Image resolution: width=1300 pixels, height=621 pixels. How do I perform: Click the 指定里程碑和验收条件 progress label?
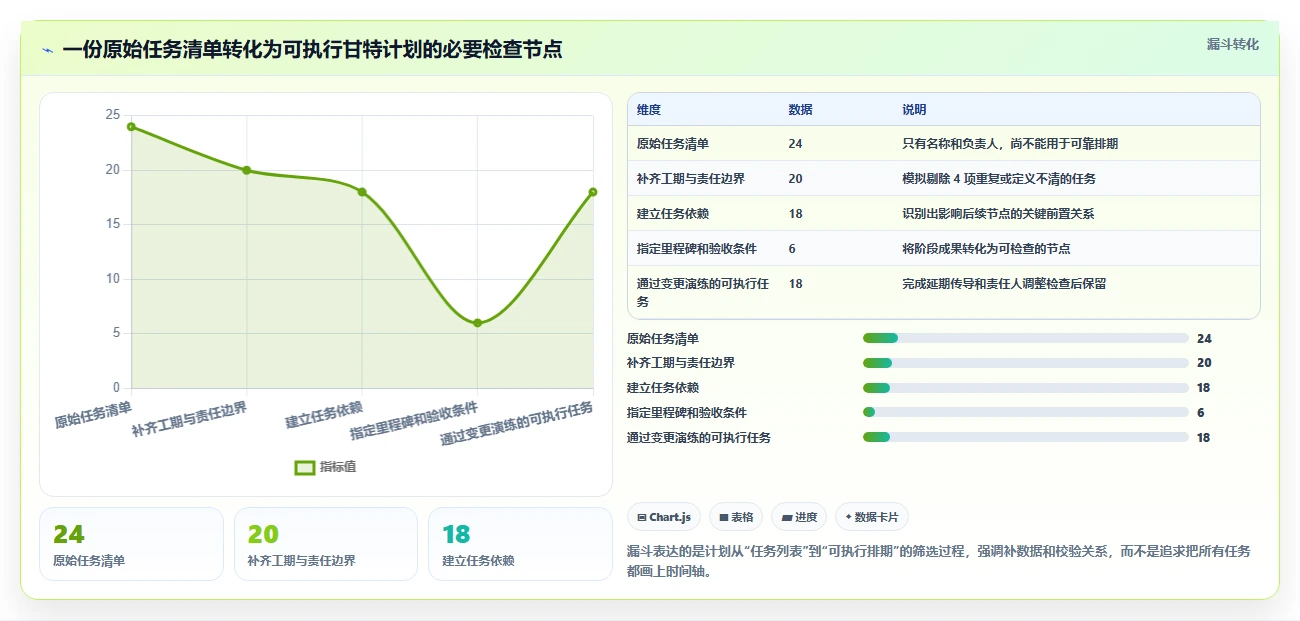click(x=687, y=412)
